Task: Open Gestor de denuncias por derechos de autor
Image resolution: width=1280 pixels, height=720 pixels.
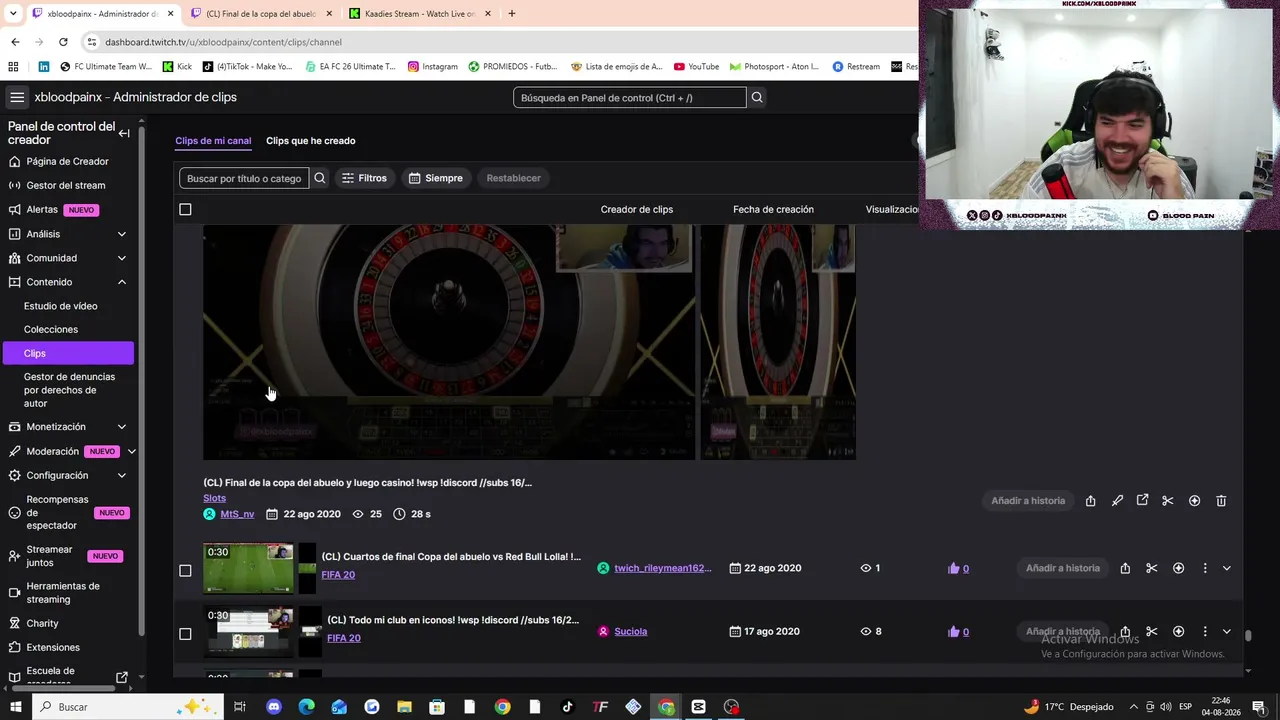Action: (x=69, y=390)
